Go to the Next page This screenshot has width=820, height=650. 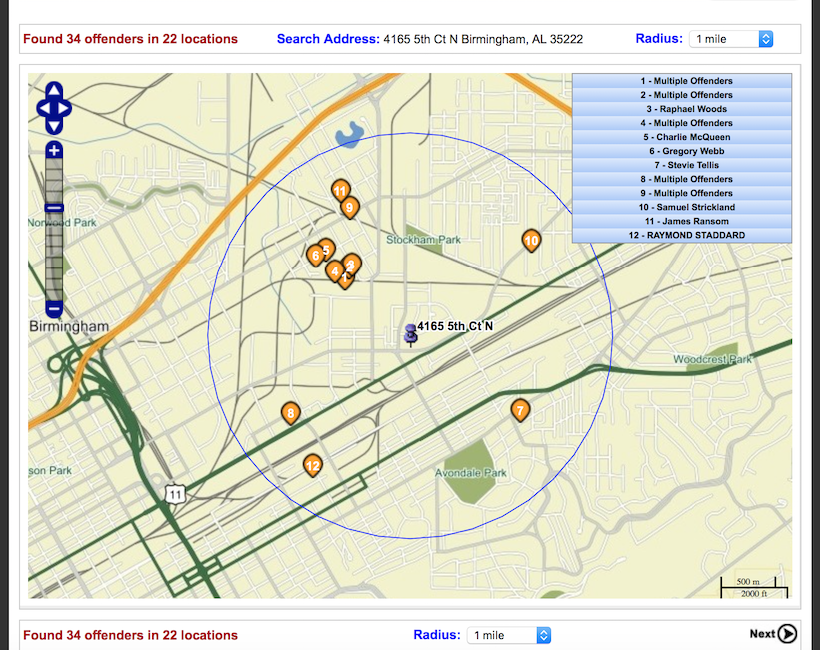tap(773, 633)
